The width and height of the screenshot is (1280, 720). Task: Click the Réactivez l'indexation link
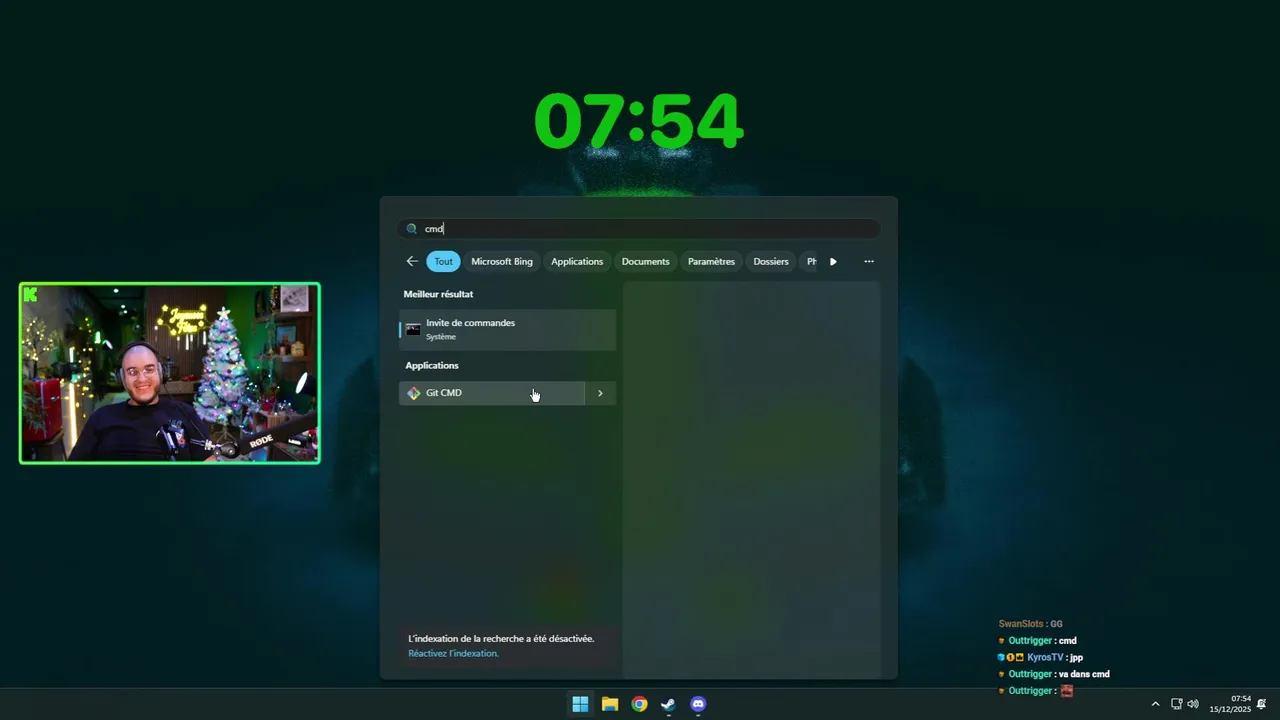[x=453, y=654]
